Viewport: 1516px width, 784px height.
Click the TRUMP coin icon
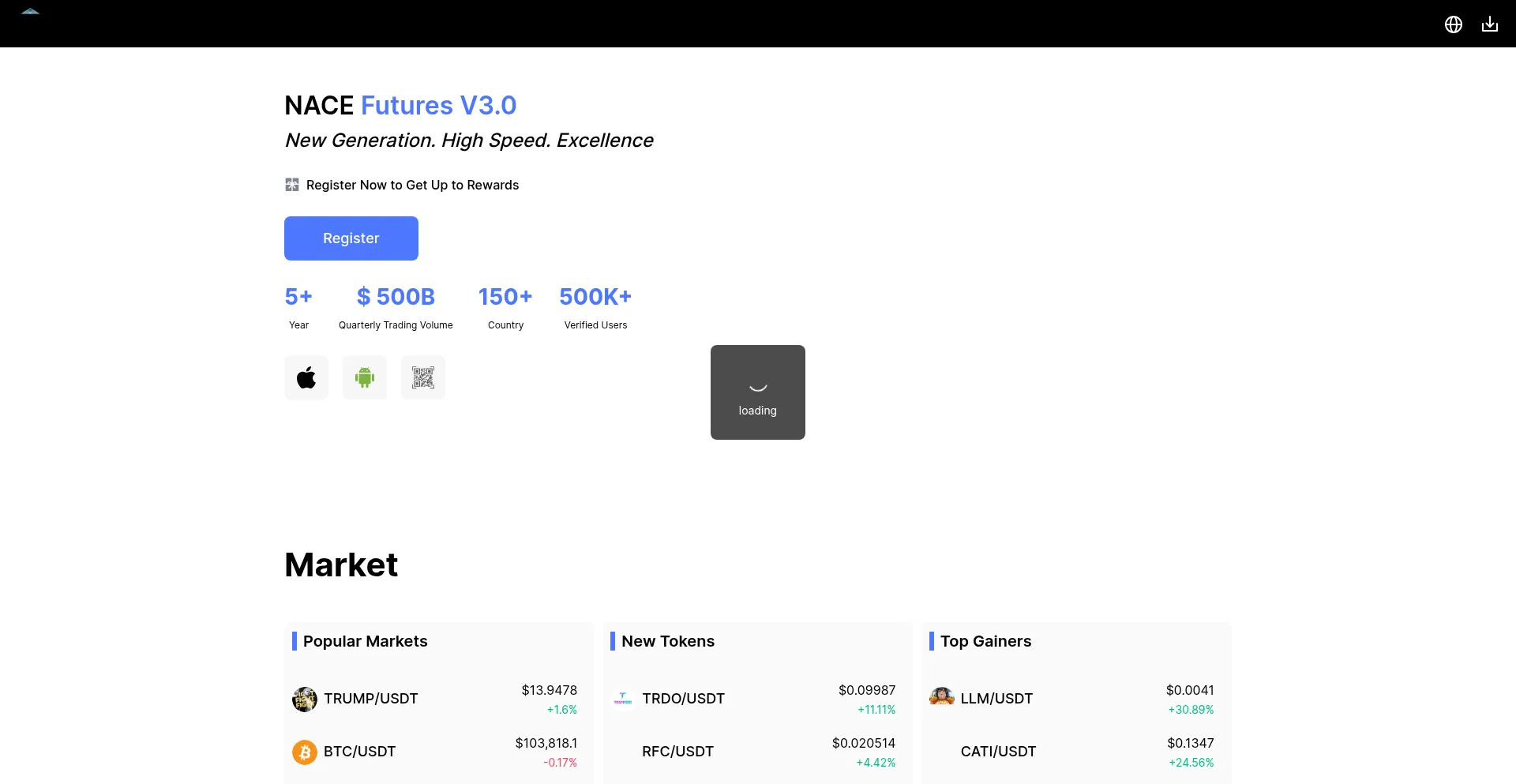pos(305,699)
